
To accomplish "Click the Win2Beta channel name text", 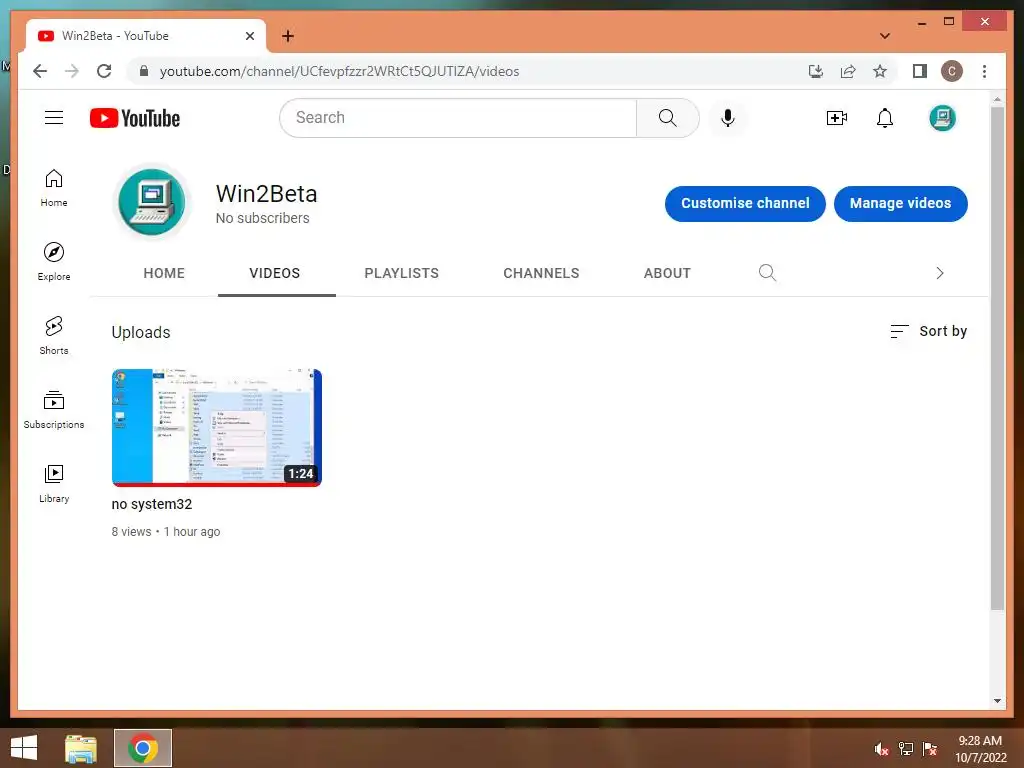I will pos(266,194).
